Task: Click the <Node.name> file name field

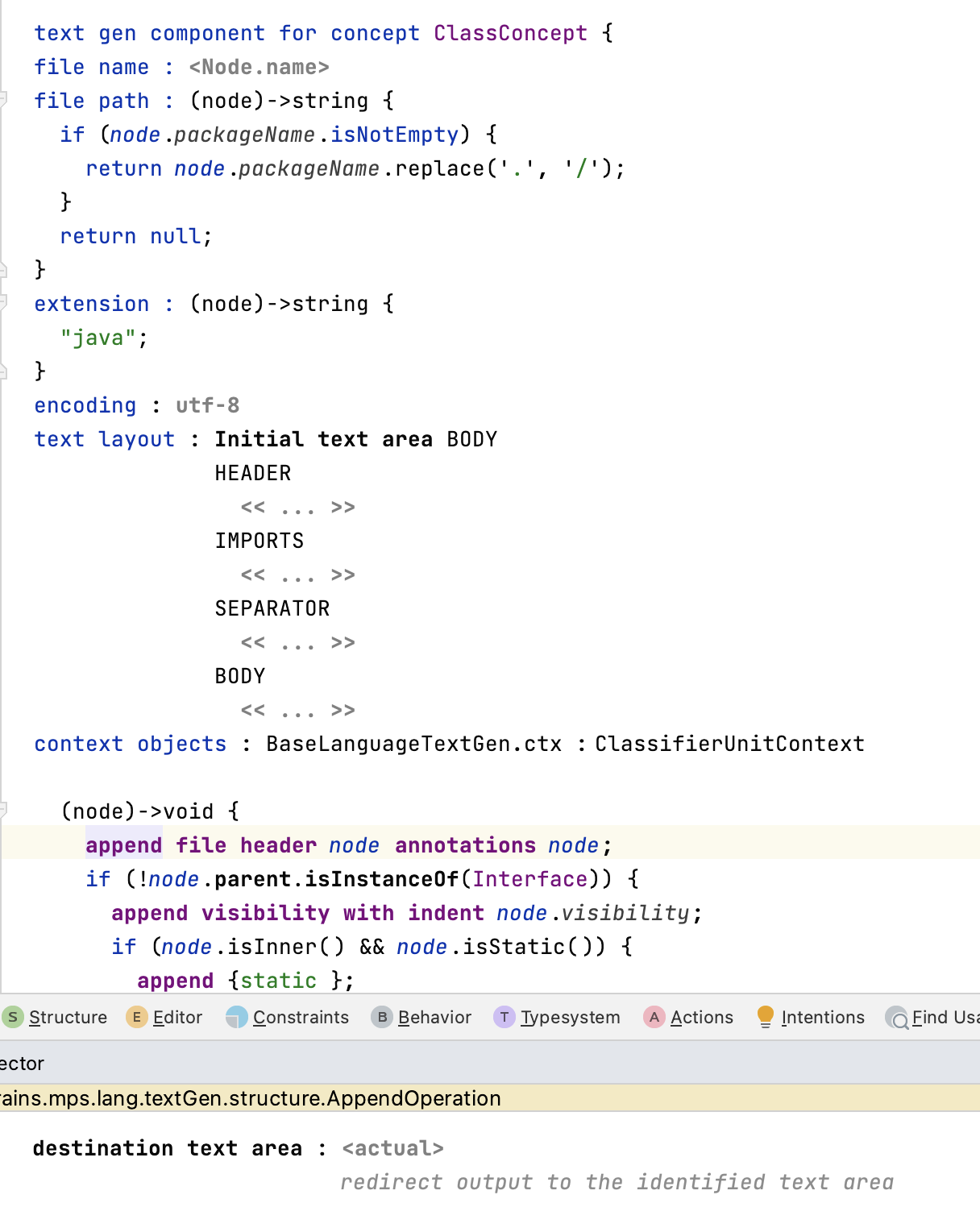Action: [260, 67]
